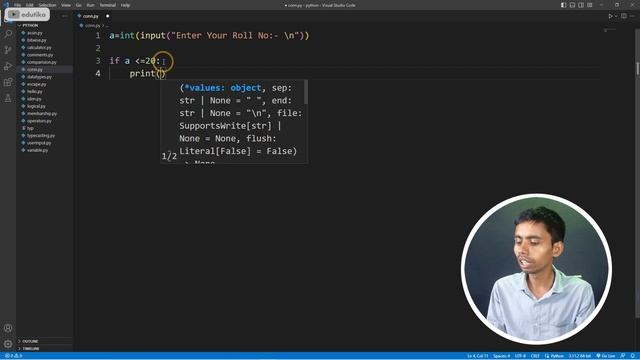Open membership.py in the explorer
The image size is (640, 360).
point(42,113)
